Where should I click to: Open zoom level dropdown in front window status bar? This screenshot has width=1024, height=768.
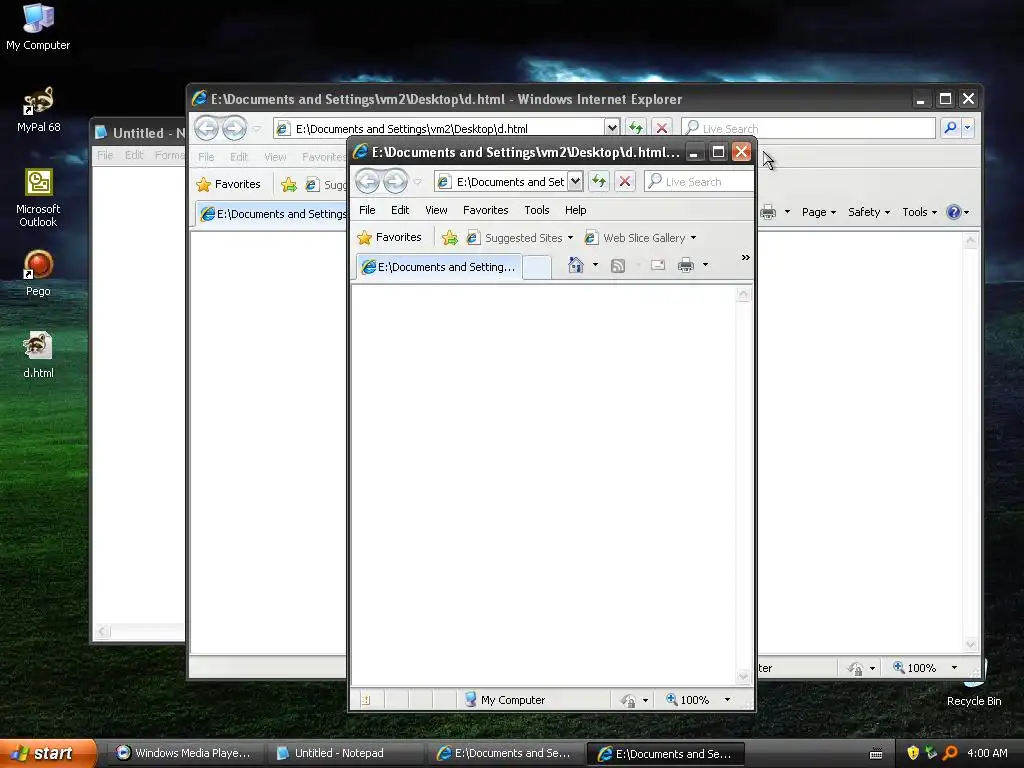pyautogui.click(x=727, y=700)
